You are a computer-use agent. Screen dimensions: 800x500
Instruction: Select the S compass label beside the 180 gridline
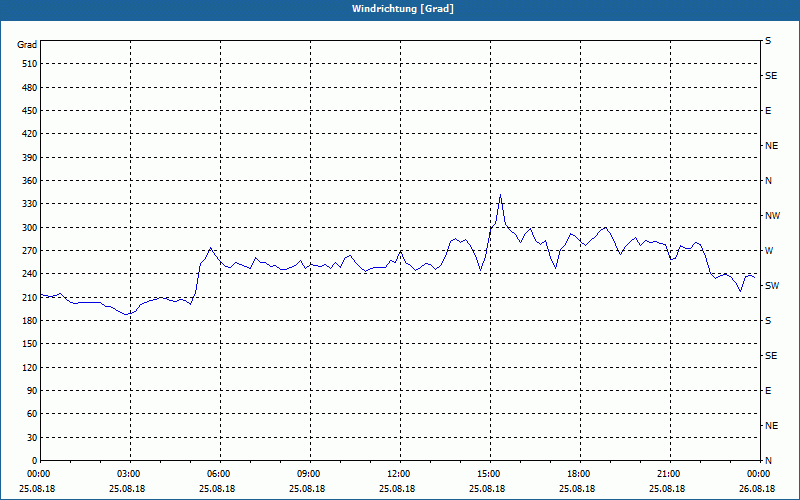[x=768, y=321]
